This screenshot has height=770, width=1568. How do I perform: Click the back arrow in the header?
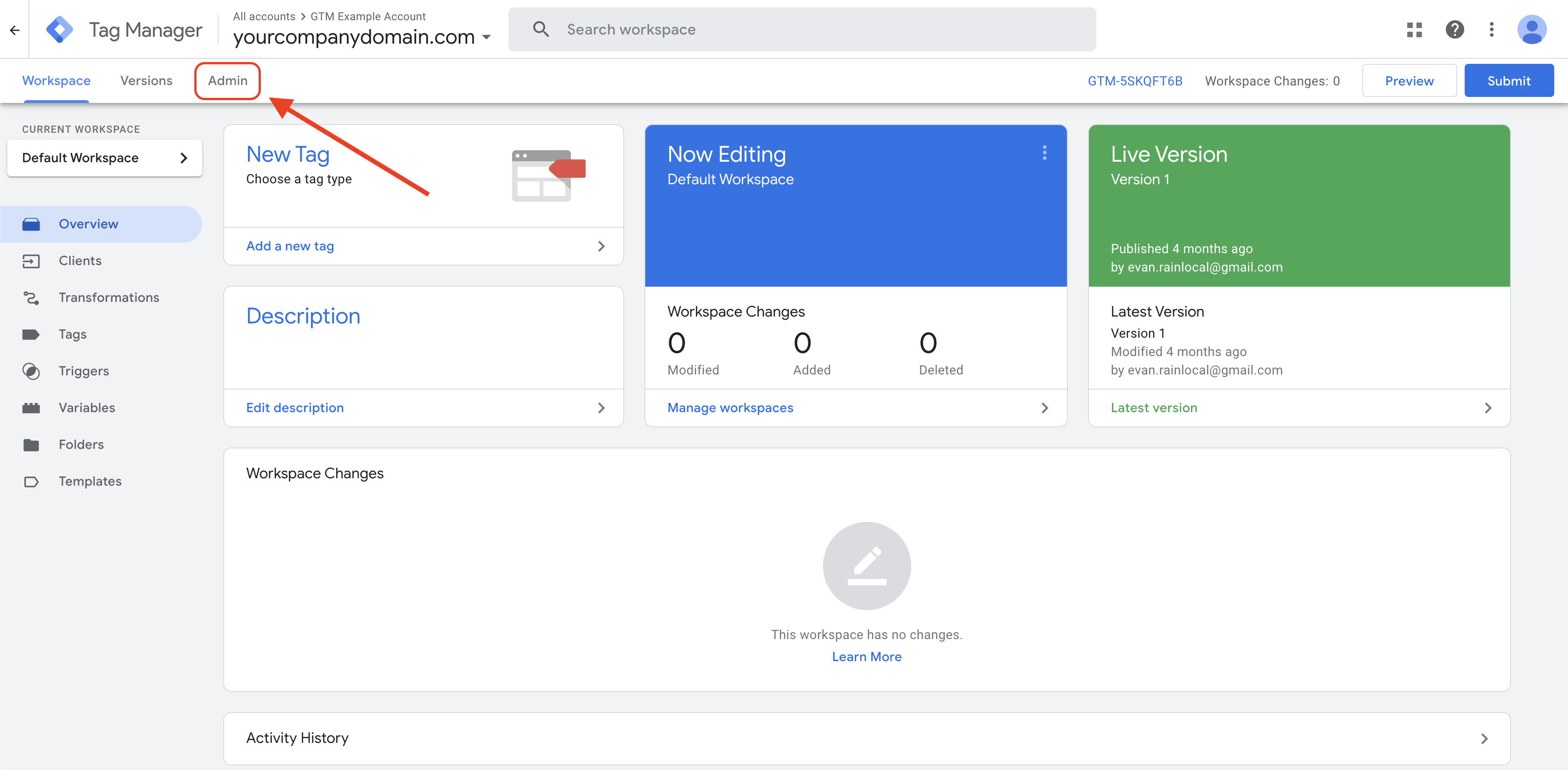click(x=15, y=29)
